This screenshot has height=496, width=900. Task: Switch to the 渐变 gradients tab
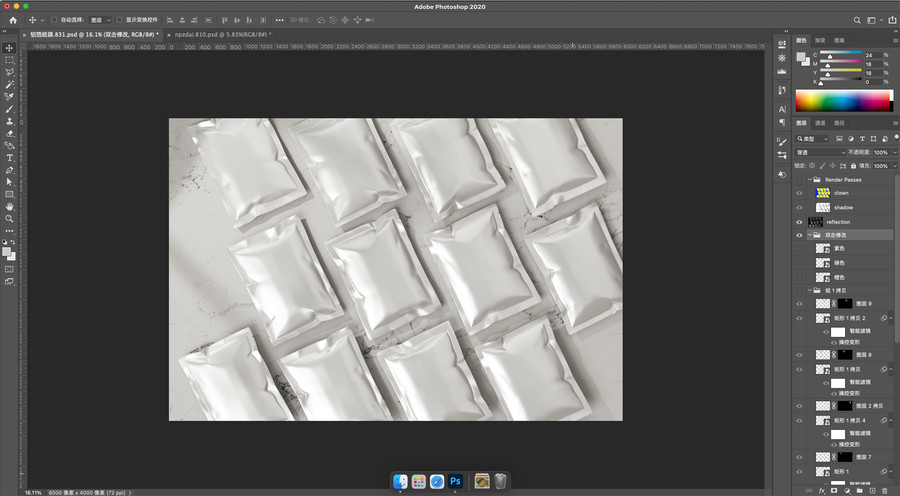click(820, 41)
